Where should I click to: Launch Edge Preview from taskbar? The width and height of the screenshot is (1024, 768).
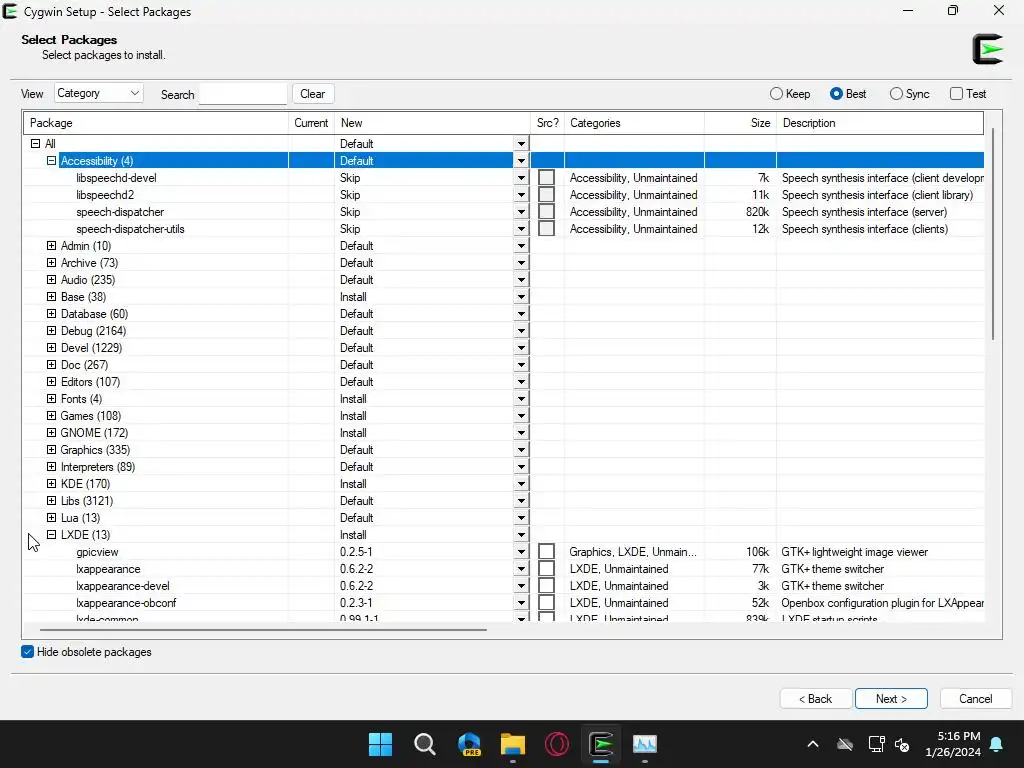pyautogui.click(x=469, y=744)
